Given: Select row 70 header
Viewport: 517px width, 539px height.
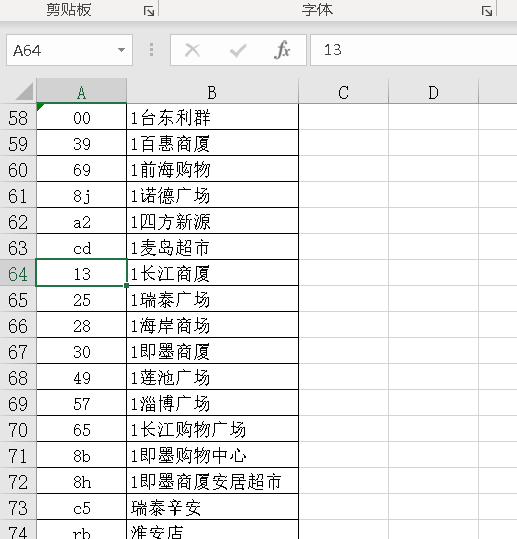Looking at the screenshot, I should click(x=18, y=430).
